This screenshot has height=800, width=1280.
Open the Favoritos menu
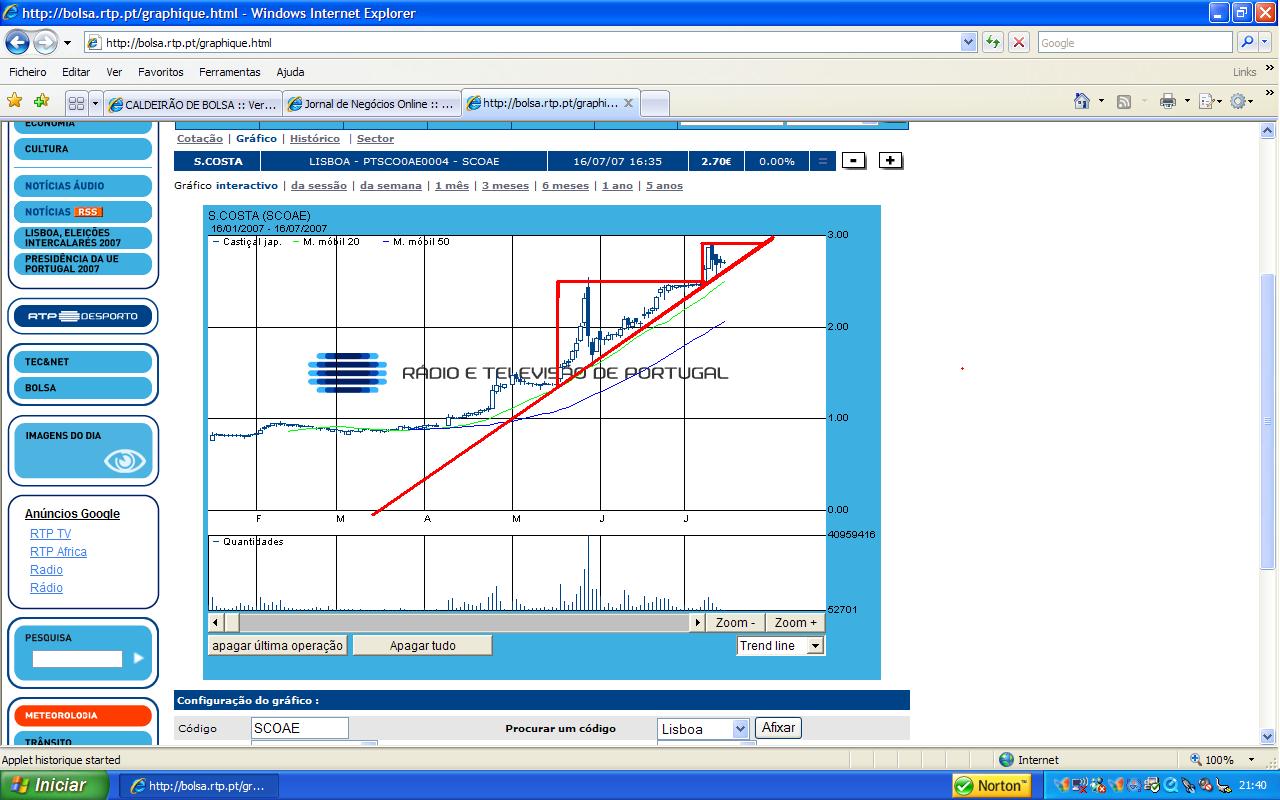(161, 72)
